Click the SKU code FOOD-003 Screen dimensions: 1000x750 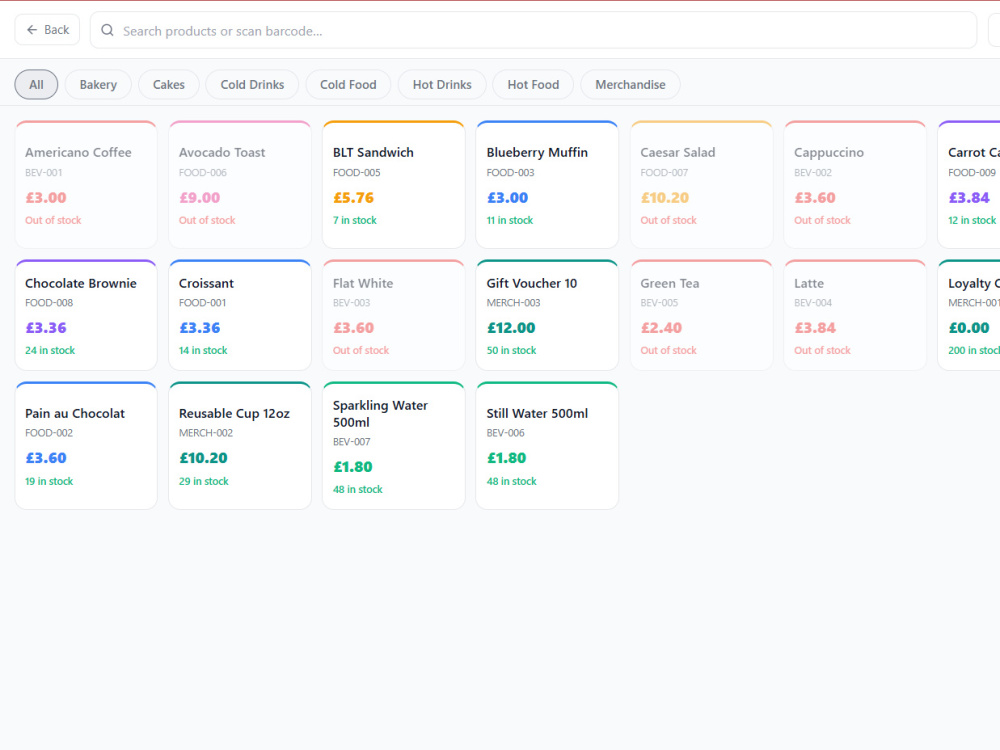(x=510, y=172)
